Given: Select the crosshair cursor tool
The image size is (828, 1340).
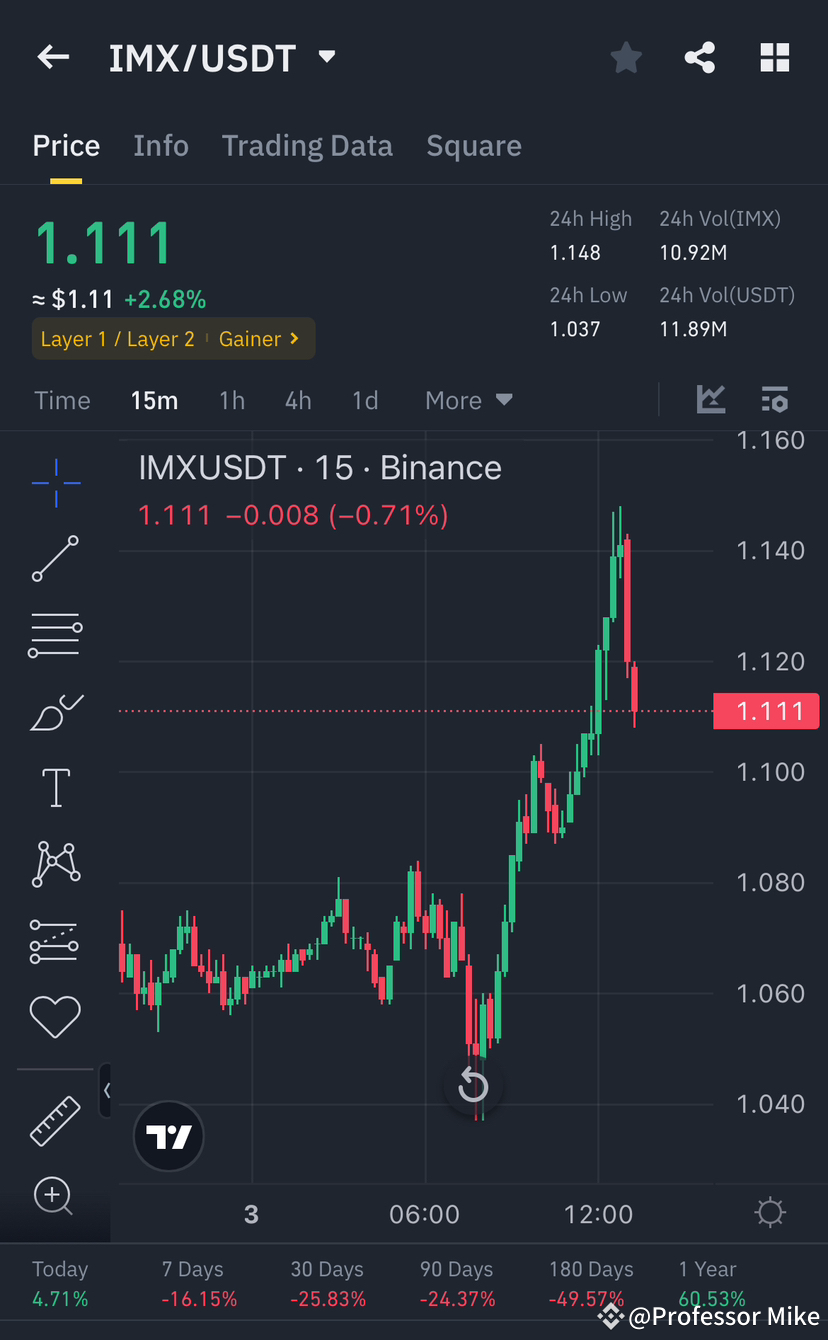Looking at the screenshot, I should tap(55, 483).
